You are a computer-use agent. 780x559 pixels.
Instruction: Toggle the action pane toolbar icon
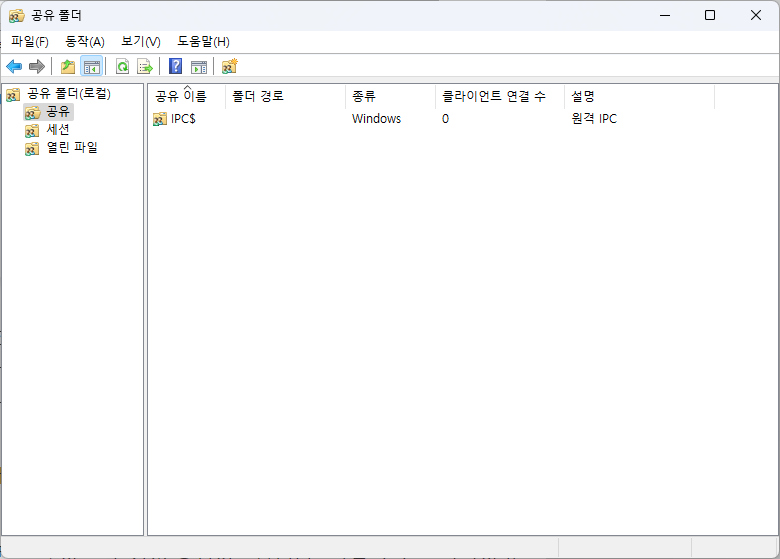pyautogui.click(x=199, y=66)
